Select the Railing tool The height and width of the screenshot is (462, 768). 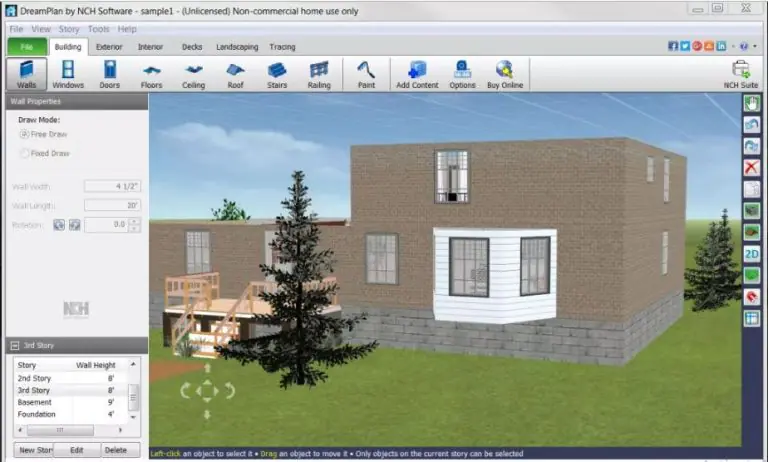(x=319, y=74)
